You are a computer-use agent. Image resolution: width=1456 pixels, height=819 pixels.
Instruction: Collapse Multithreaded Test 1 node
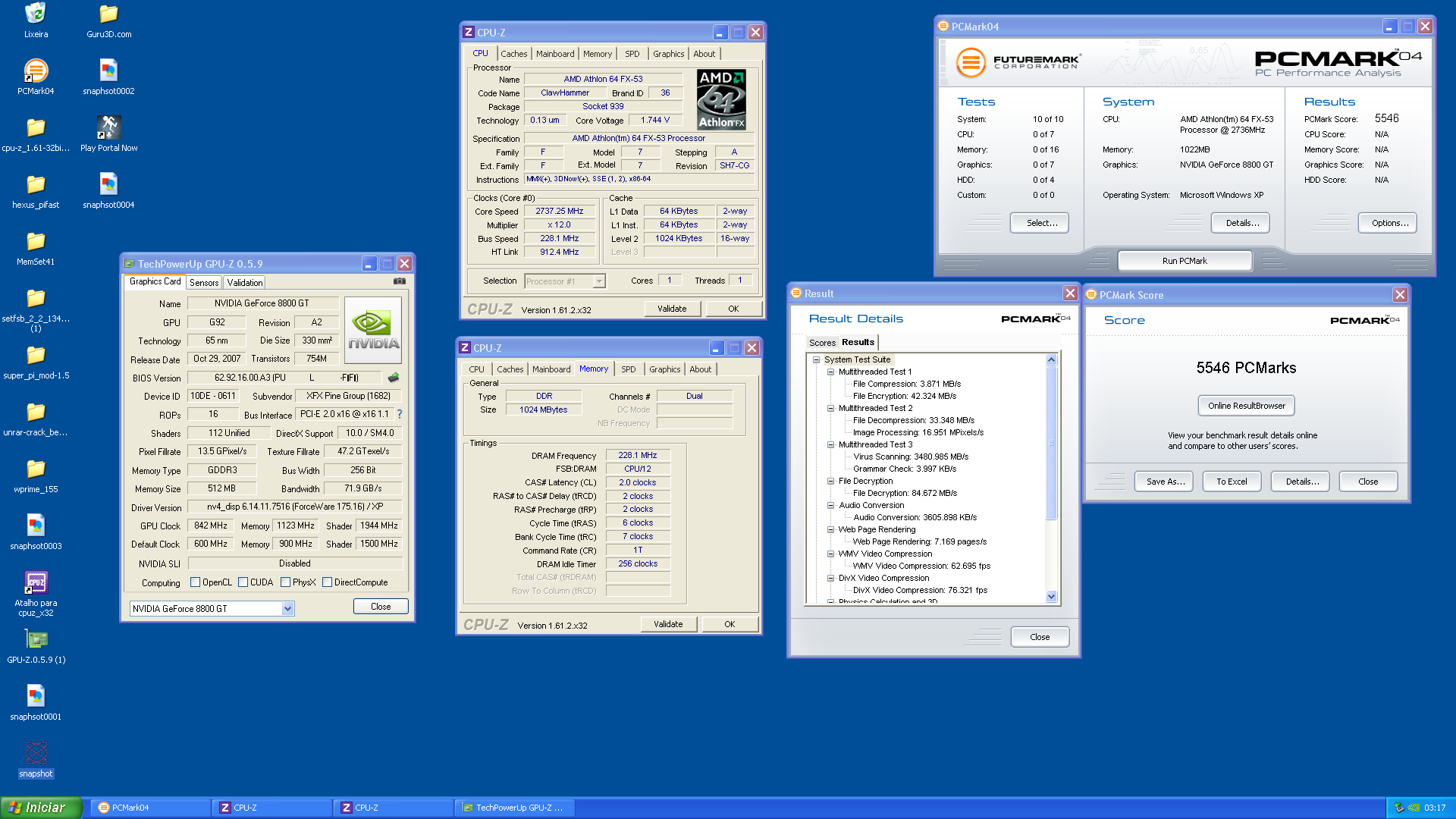coord(831,372)
